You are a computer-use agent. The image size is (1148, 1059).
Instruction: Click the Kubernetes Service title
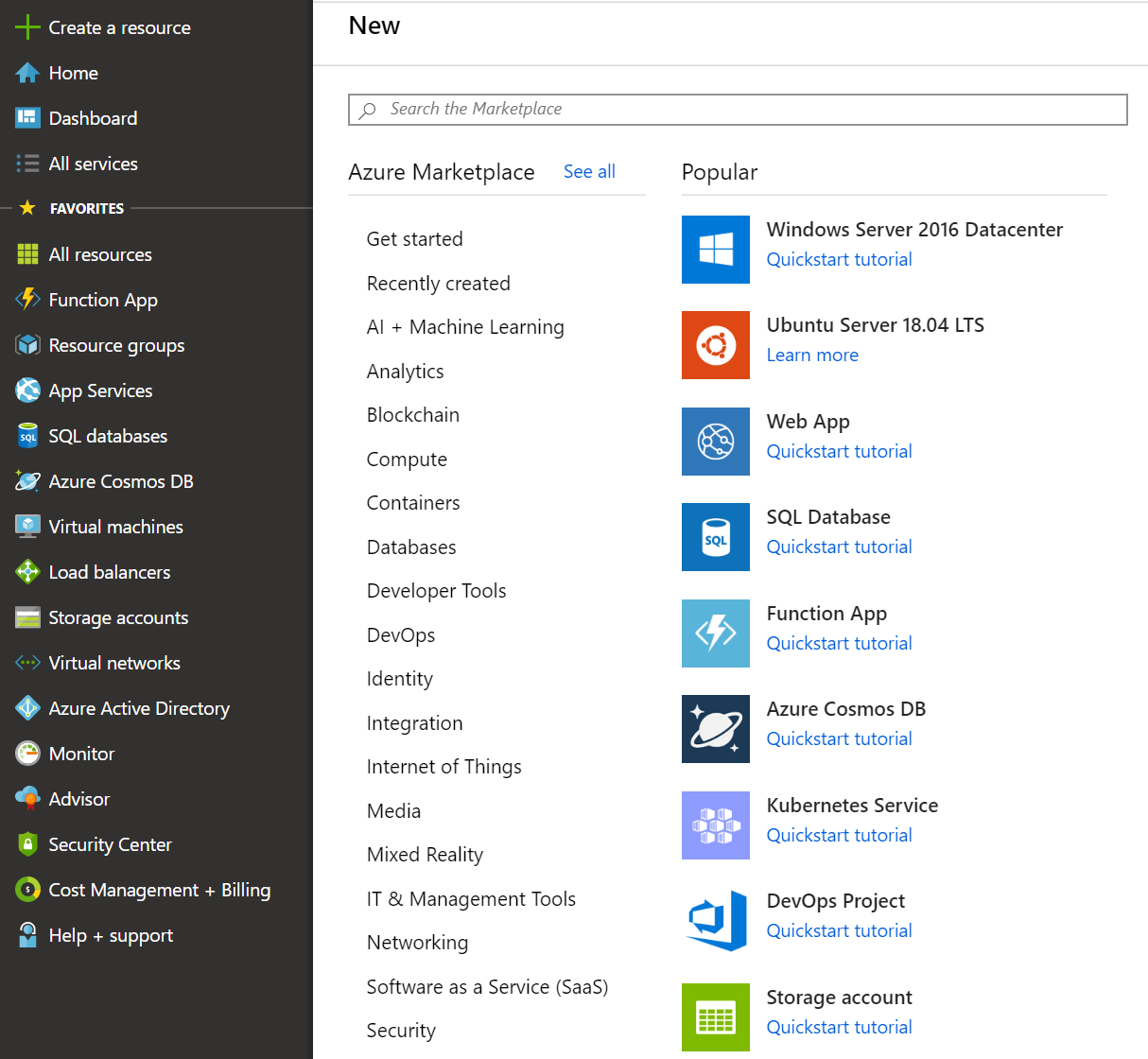(x=852, y=806)
